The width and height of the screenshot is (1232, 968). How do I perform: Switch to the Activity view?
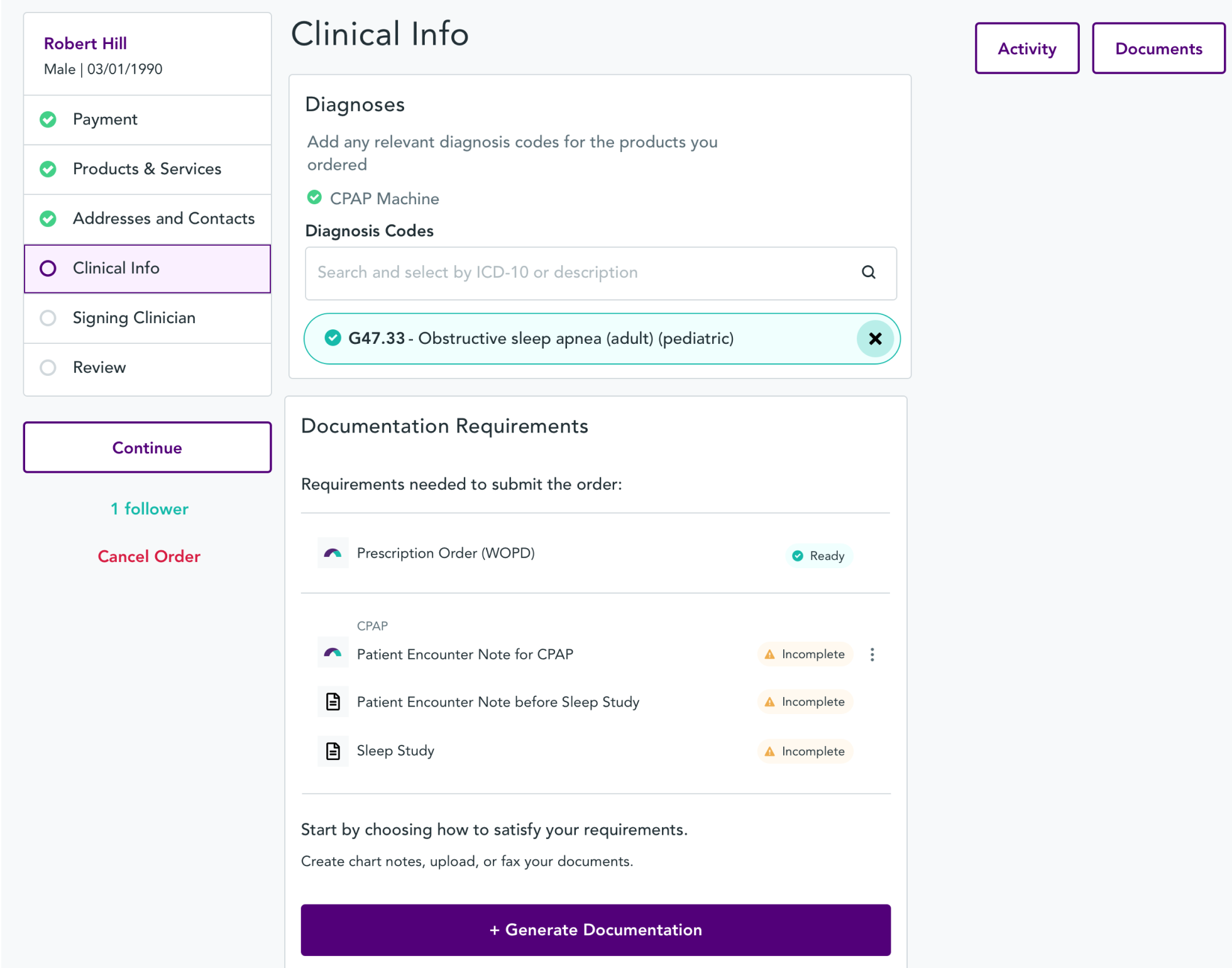(1026, 48)
